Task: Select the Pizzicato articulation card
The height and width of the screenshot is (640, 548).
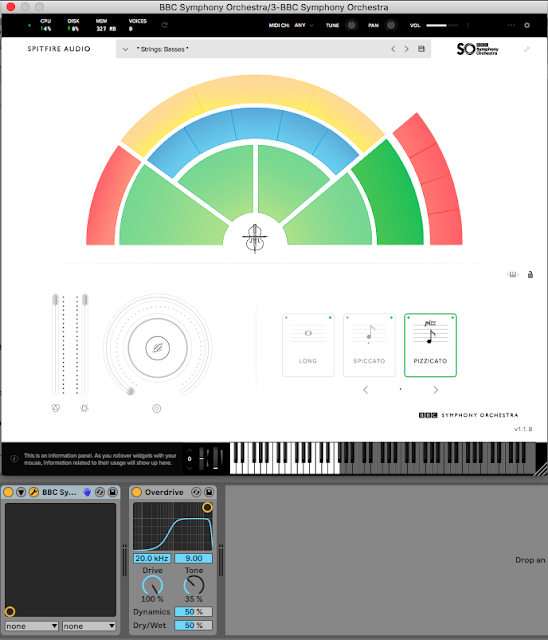Action: [430, 345]
